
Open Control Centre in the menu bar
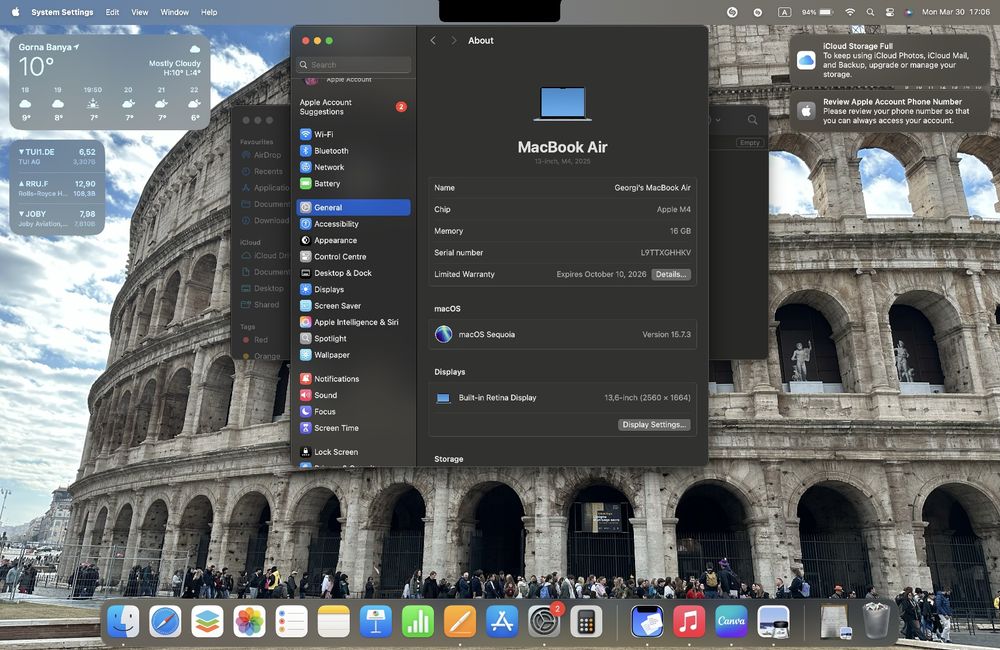pyautogui.click(x=890, y=12)
